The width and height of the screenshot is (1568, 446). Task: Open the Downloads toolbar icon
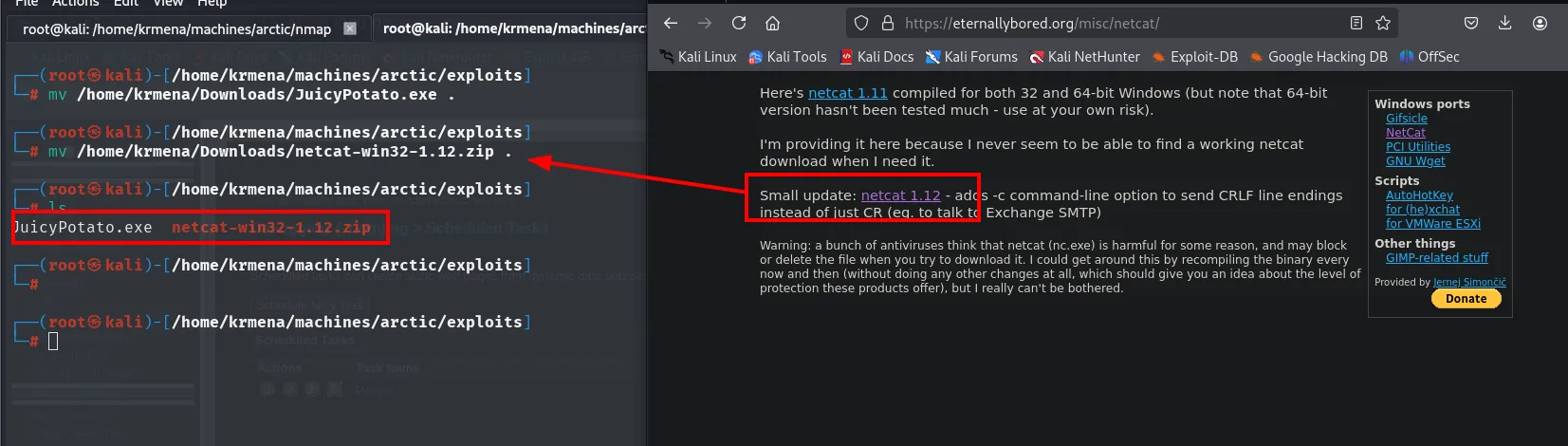(1505, 23)
